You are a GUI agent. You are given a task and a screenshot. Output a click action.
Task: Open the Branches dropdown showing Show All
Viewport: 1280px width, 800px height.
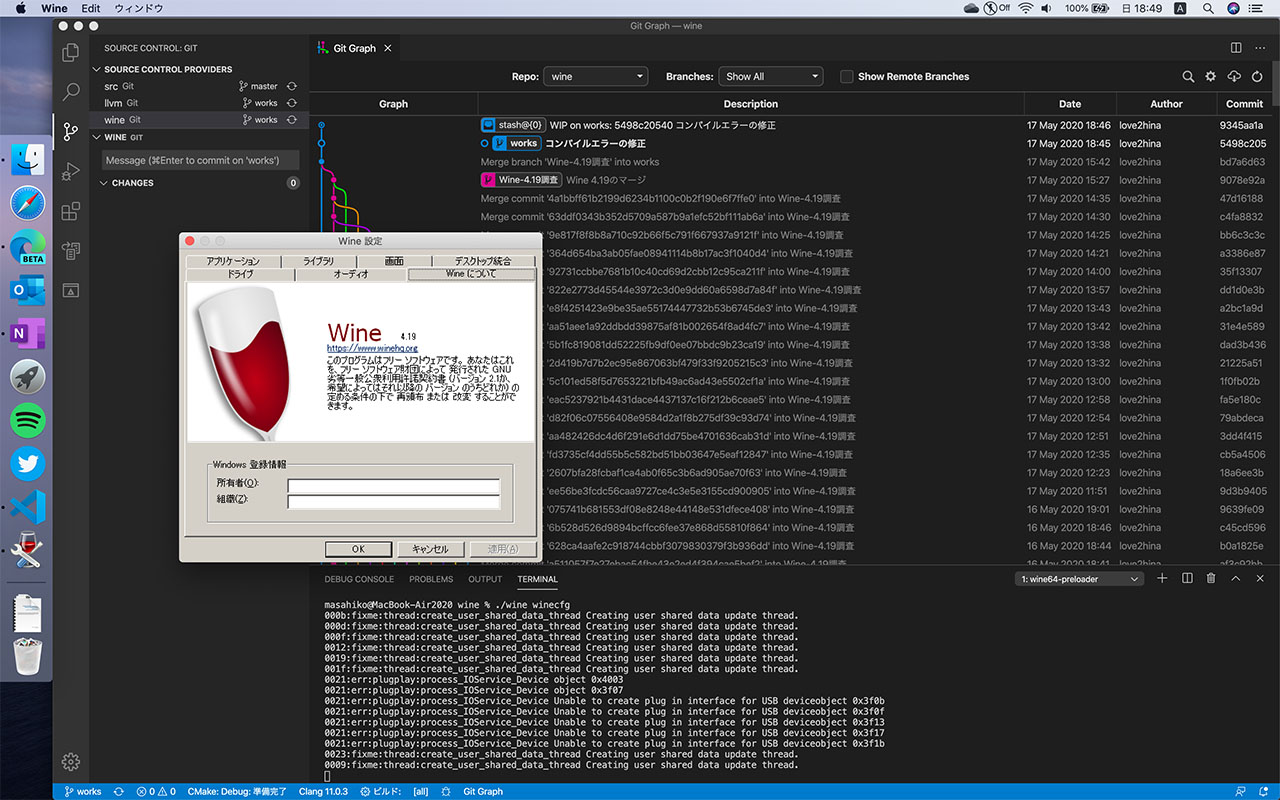[771, 76]
